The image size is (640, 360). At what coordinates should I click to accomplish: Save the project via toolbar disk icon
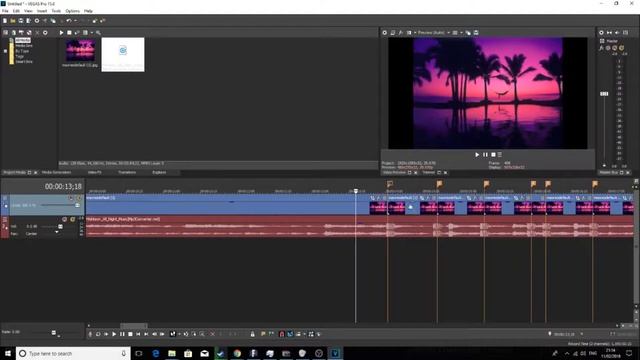21,21
